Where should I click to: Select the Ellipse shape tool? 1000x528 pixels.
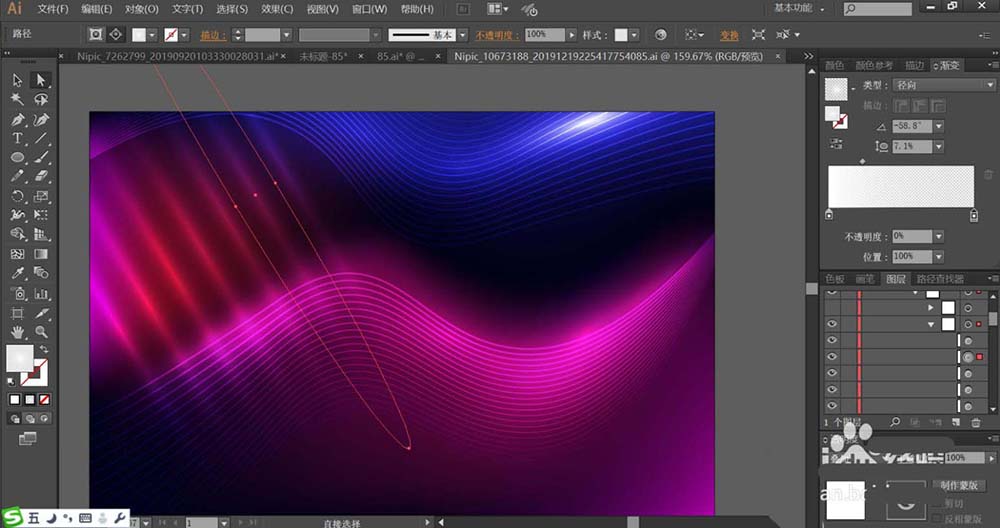(18, 158)
